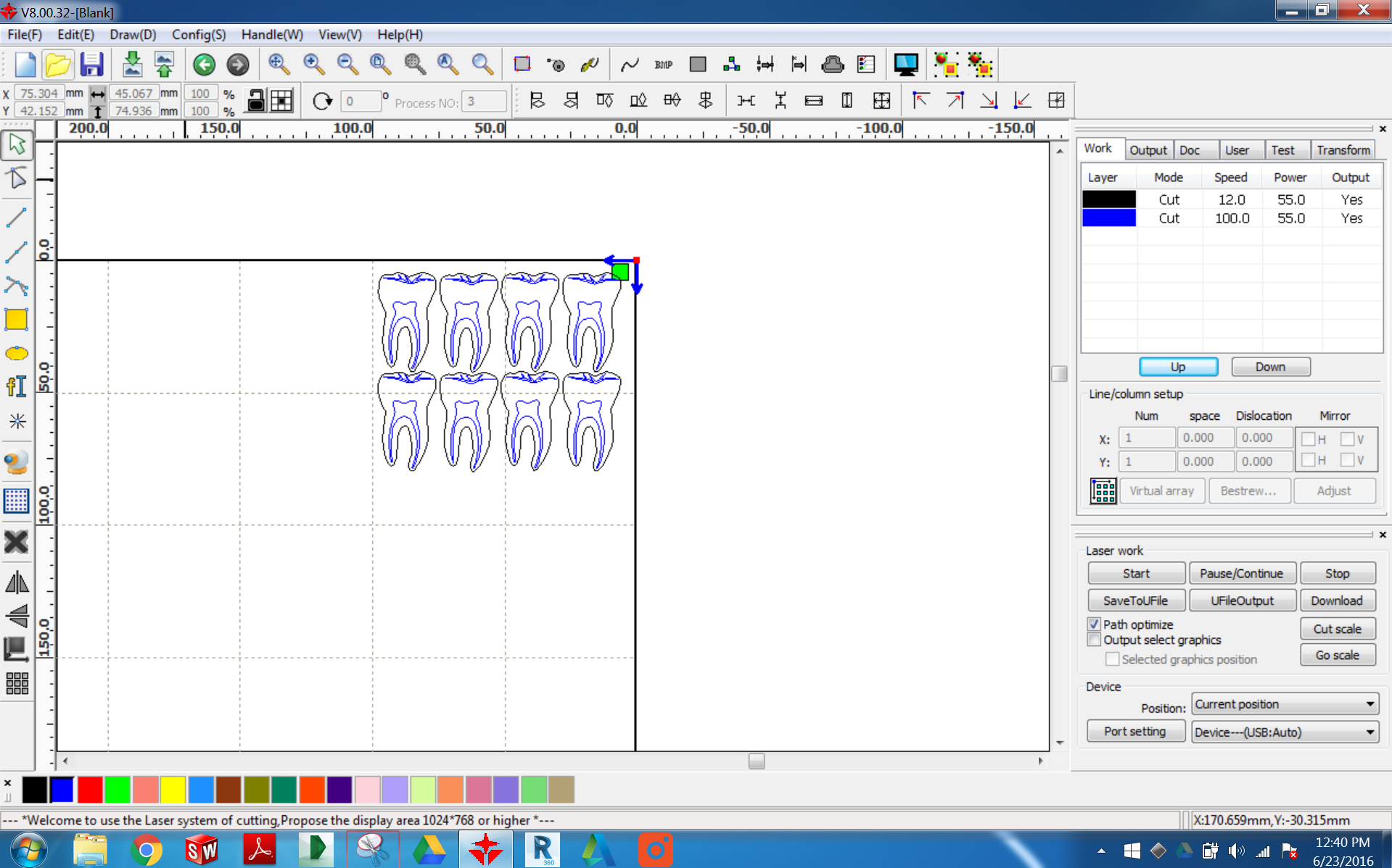The width and height of the screenshot is (1392, 868).
Task: Select the yellow ellipse tool
Action: click(17, 354)
